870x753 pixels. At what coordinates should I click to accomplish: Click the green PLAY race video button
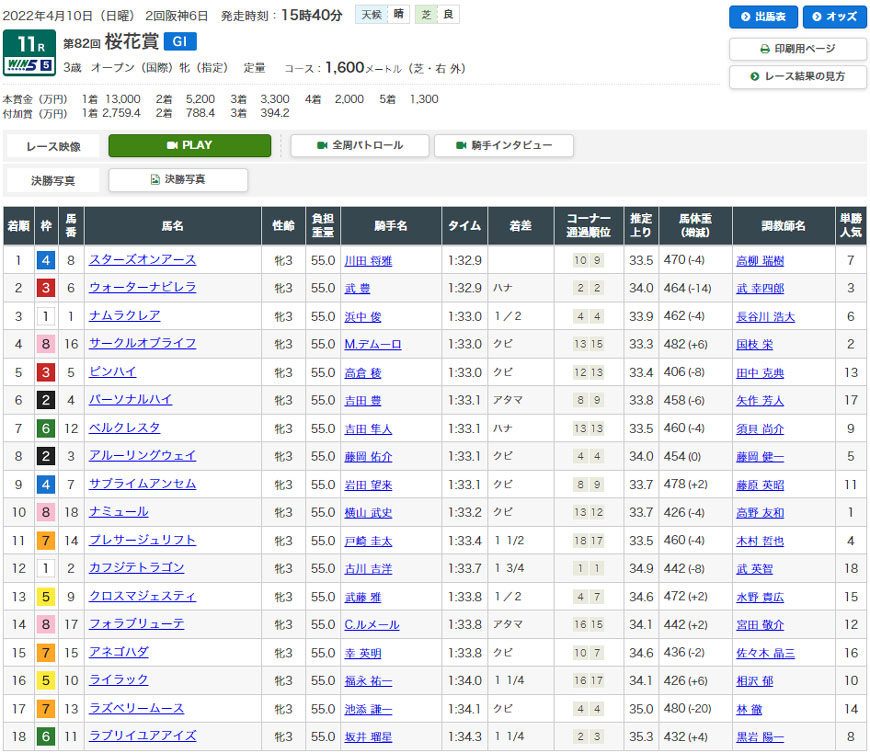[189, 145]
